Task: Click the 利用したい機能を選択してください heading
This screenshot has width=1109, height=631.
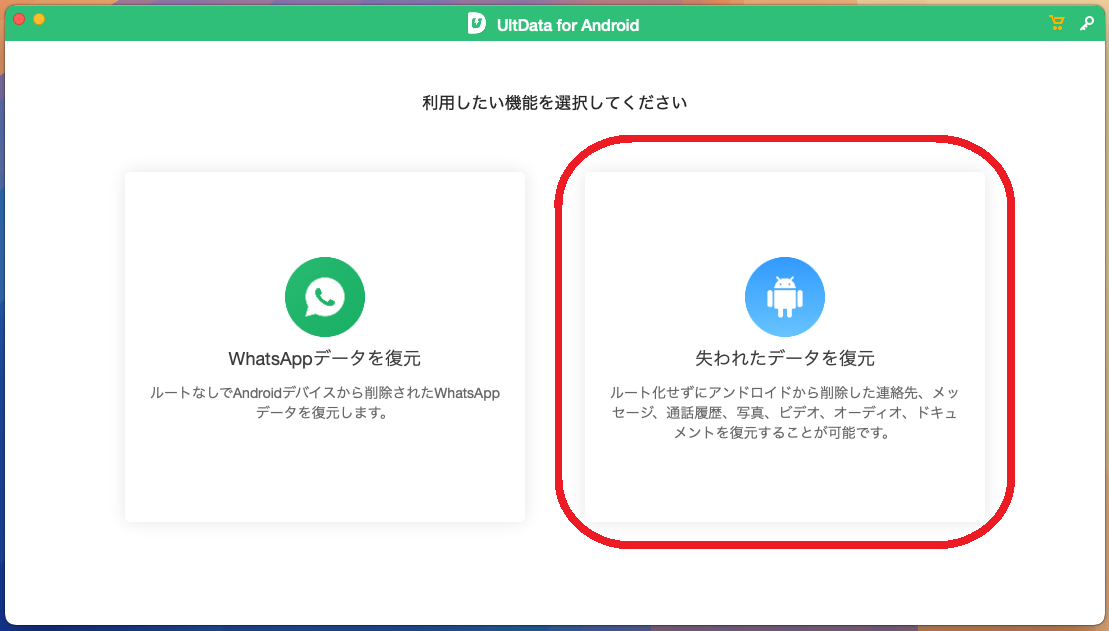Action: click(554, 103)
